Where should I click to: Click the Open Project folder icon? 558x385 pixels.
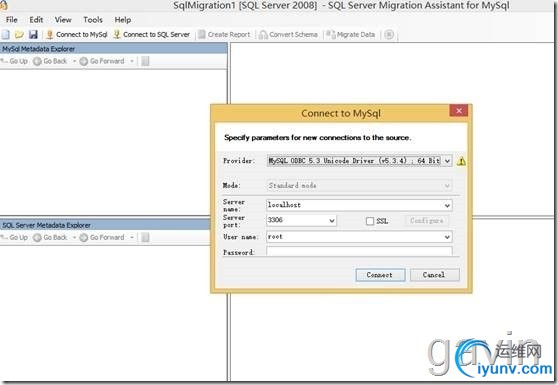19,35
